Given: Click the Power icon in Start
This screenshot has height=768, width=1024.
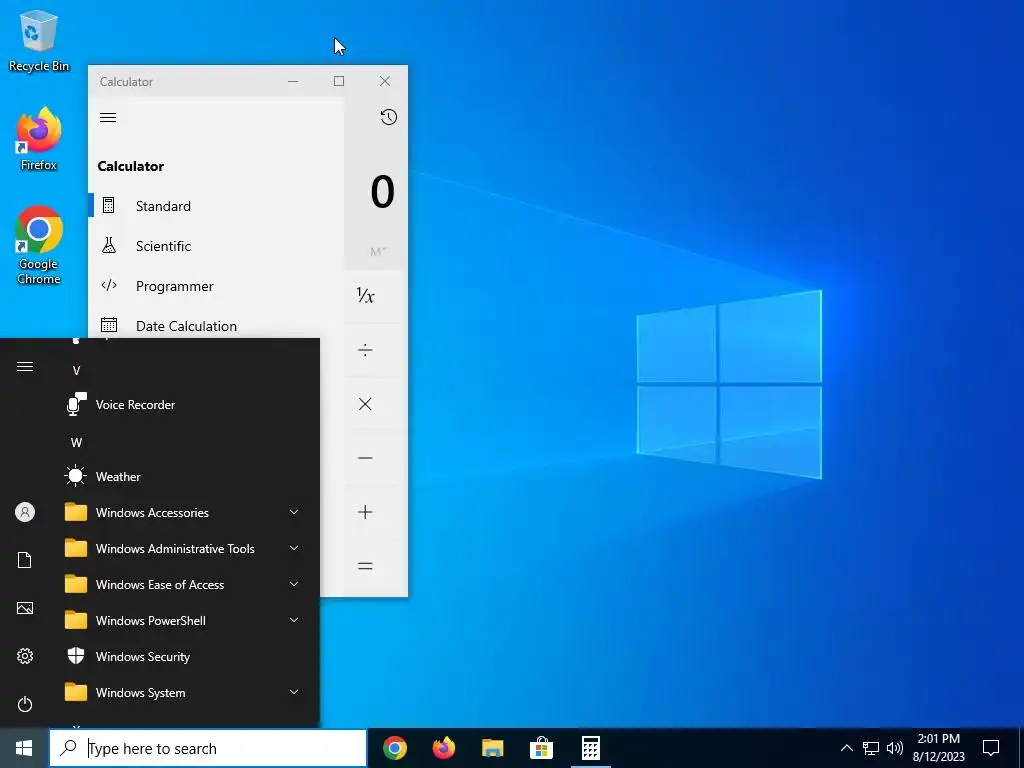Looking at the screenshot, I should pyautogui.click(x=25, y=704).
